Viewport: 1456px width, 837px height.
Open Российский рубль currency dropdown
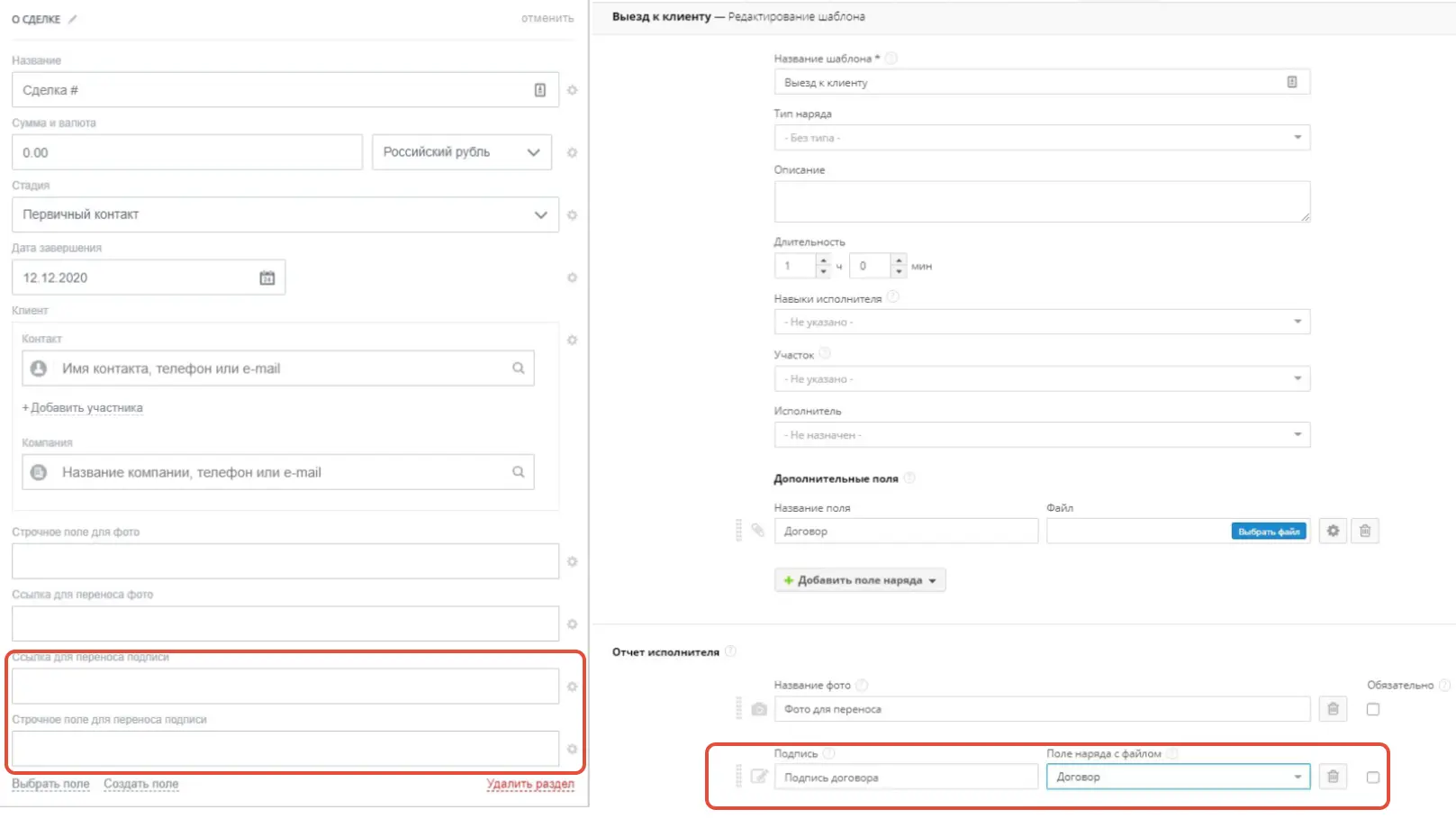click(x=462, y=152)
